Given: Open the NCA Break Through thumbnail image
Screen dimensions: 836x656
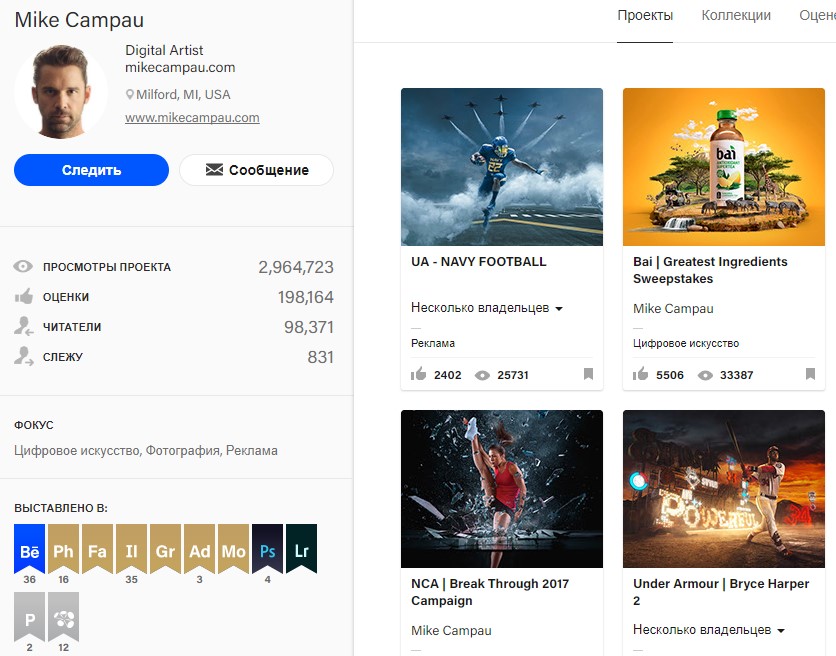Looking at the screenshot, I should click(502, 489).
